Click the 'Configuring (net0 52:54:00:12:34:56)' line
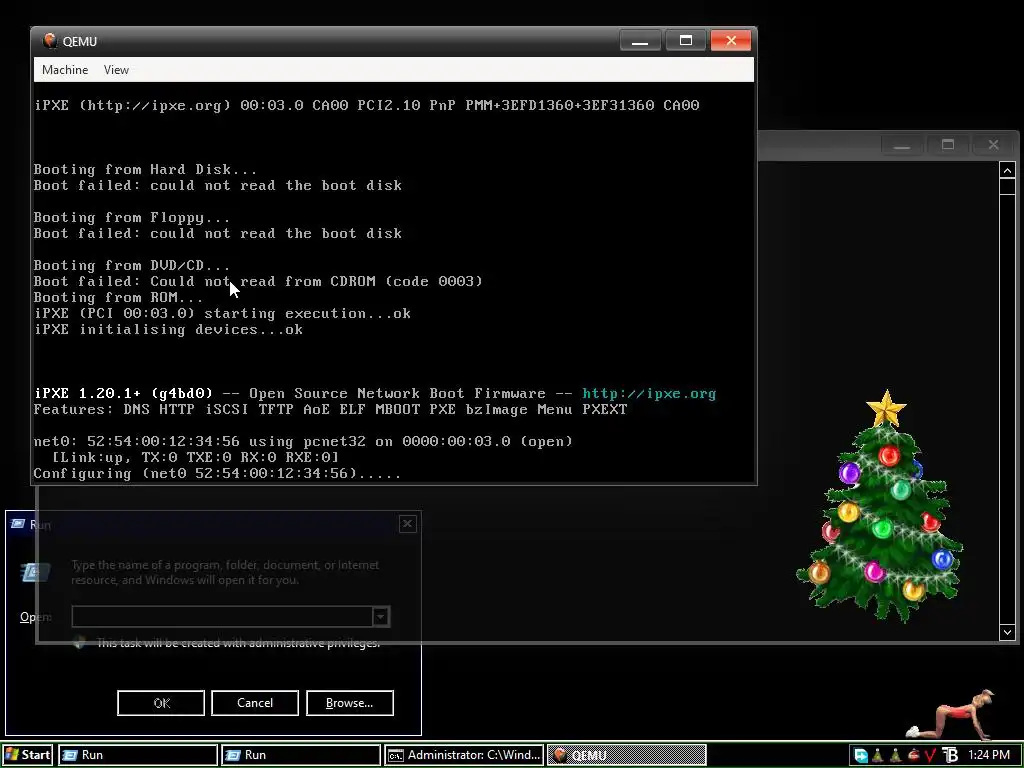 pyautogui.click(x=217, y=473)
